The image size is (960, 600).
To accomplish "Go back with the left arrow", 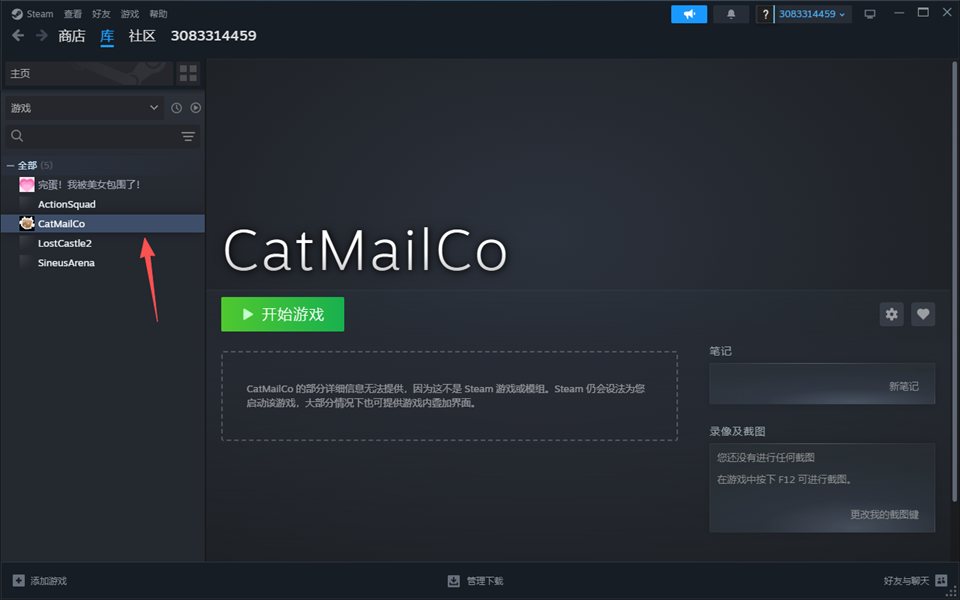I will pos(18,36).
